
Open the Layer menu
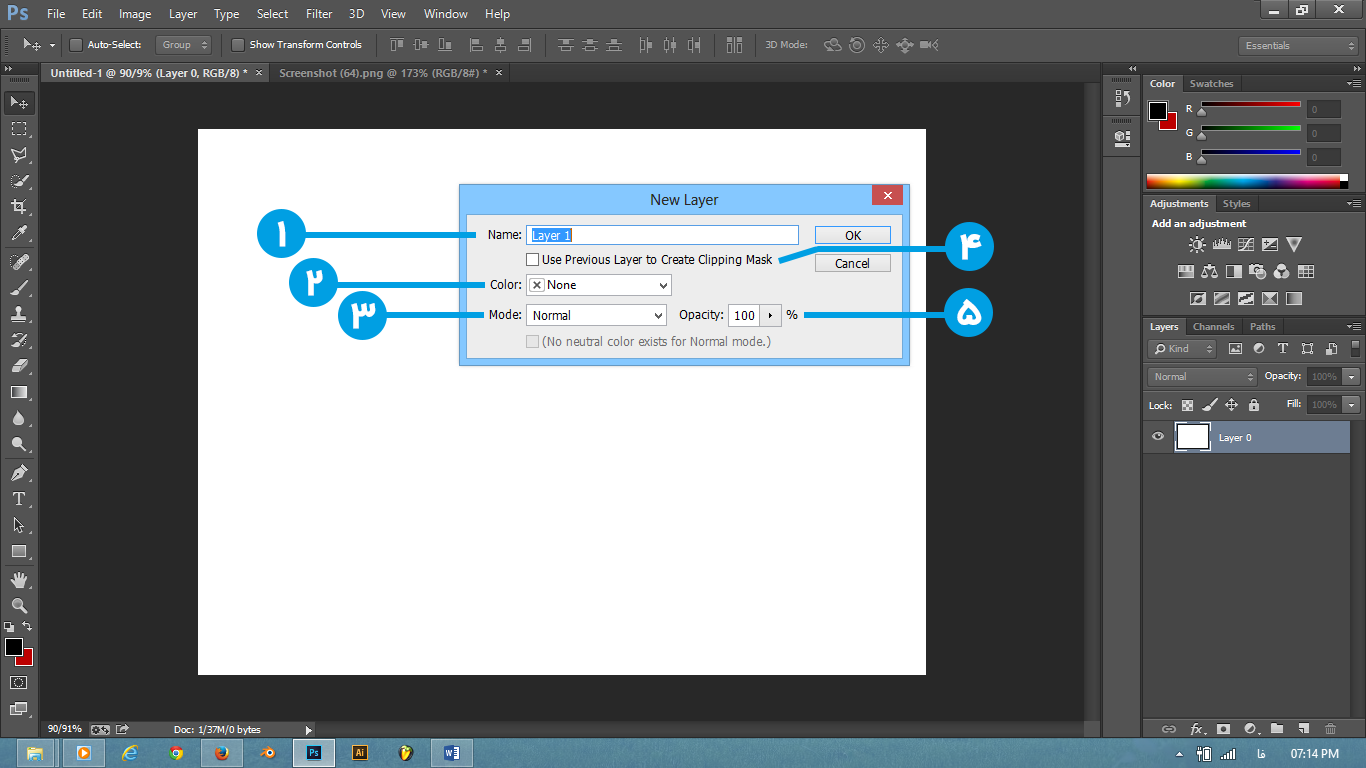[x=183, y=14]
